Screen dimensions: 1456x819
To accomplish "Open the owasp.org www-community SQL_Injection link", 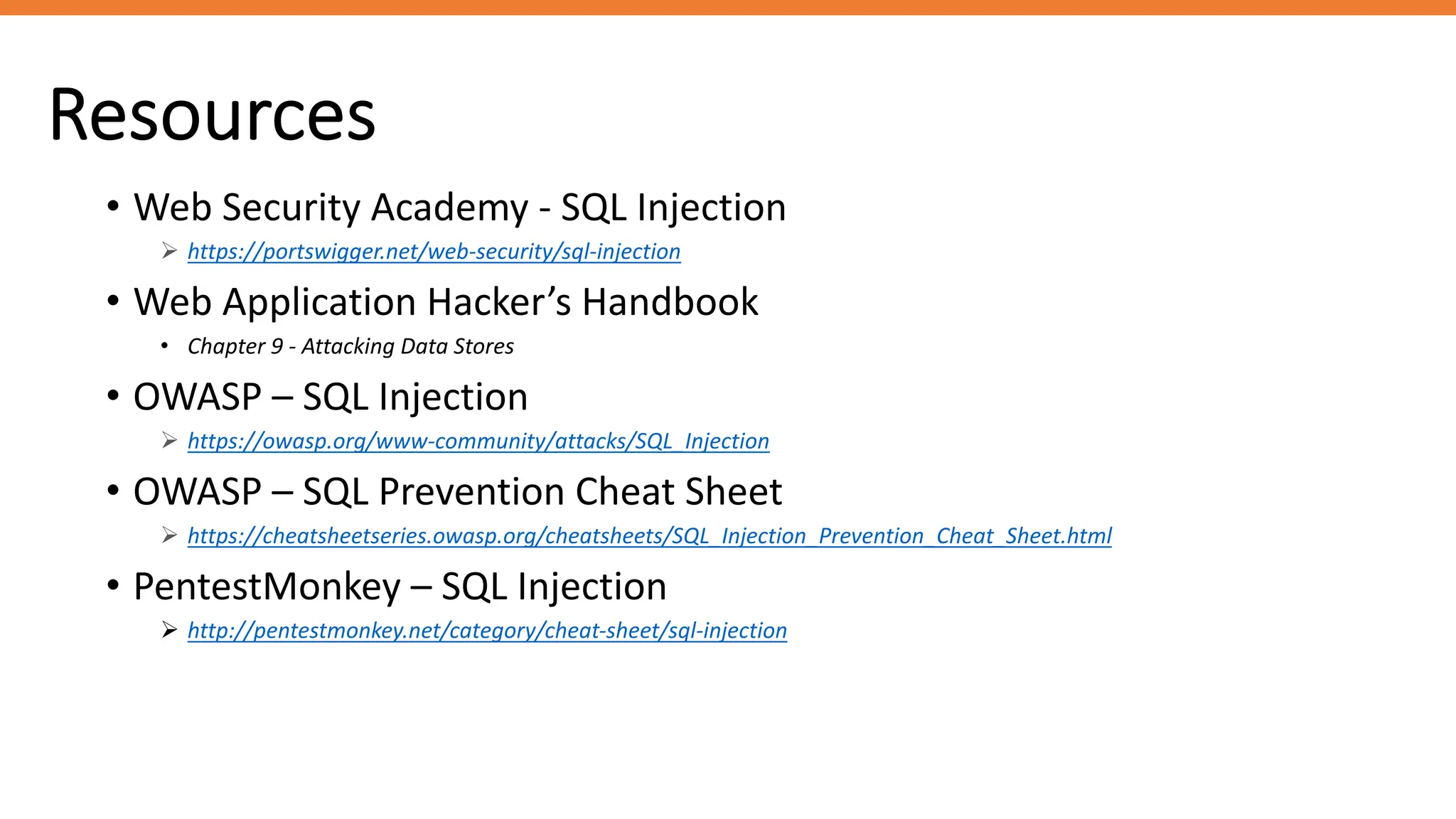I will (478, 441).
